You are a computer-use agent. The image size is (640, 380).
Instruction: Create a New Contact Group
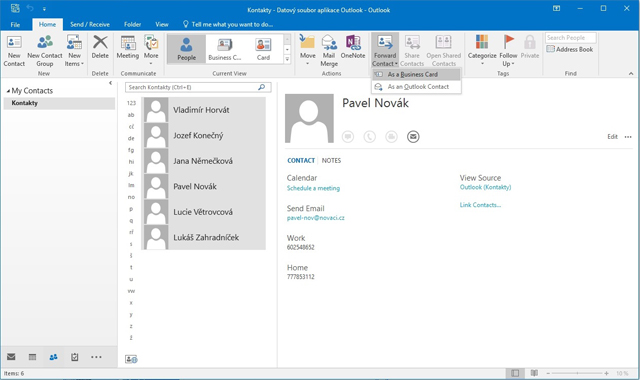pos(45,51)
